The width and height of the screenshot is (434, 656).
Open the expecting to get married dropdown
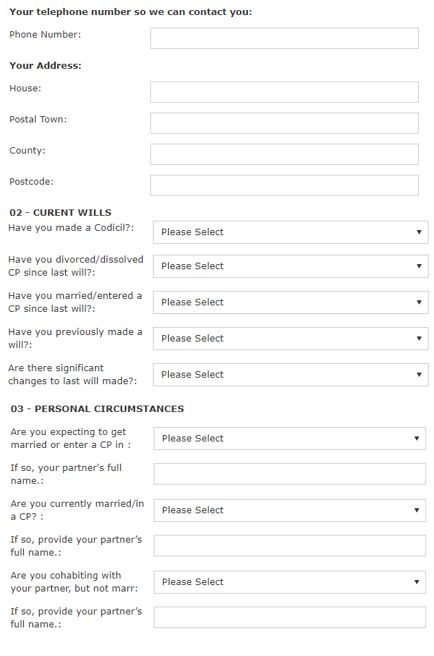click(x=290, y=438)
